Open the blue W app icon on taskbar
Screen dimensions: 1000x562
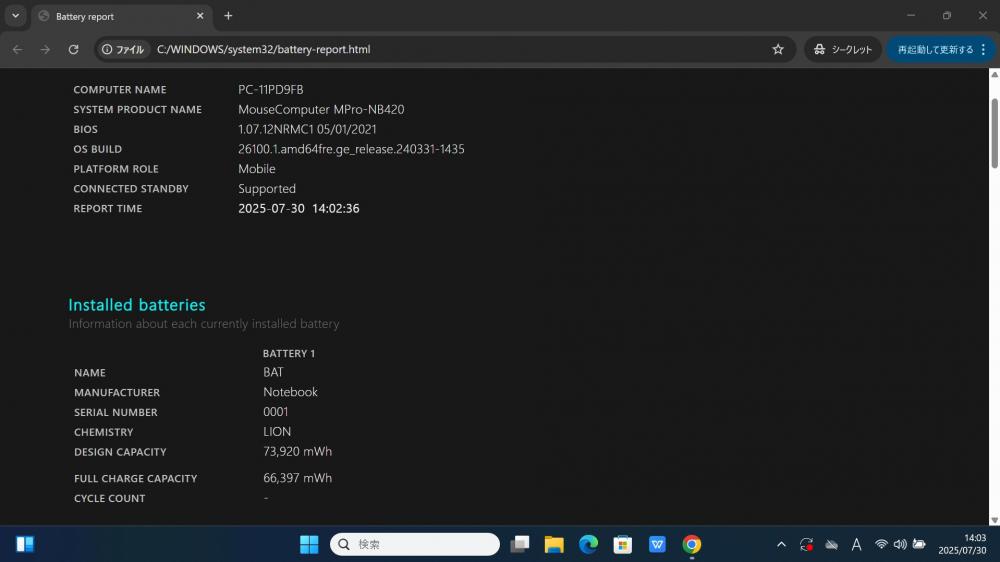658,544
